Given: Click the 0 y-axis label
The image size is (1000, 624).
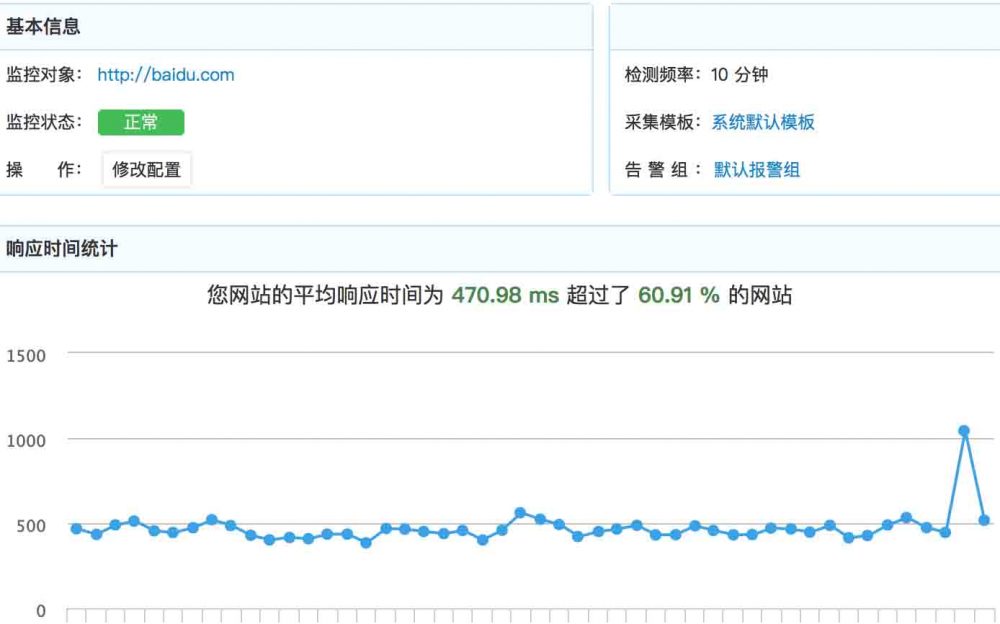Looking at the screenshot, I should 40,610.
